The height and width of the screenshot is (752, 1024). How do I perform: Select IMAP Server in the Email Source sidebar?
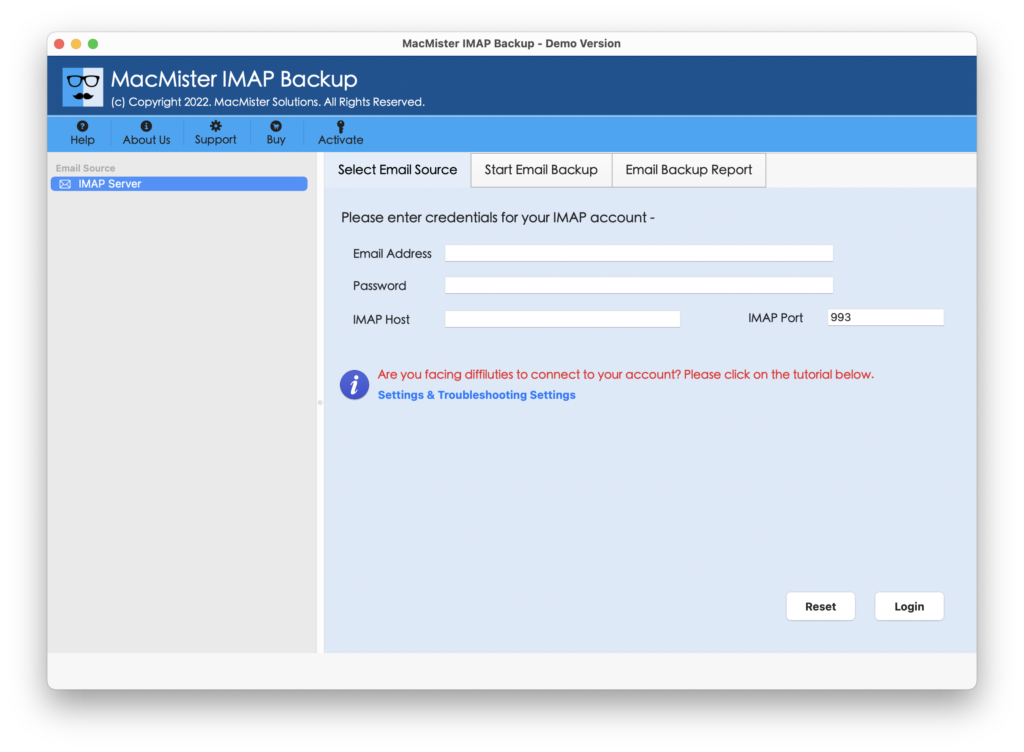click(x=110, y=183)
